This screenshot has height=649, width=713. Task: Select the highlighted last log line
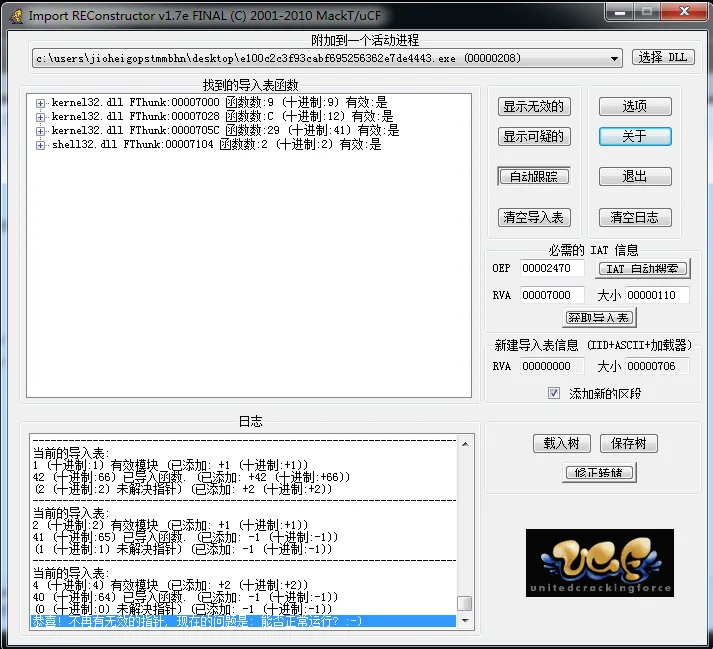coord(240,621)
